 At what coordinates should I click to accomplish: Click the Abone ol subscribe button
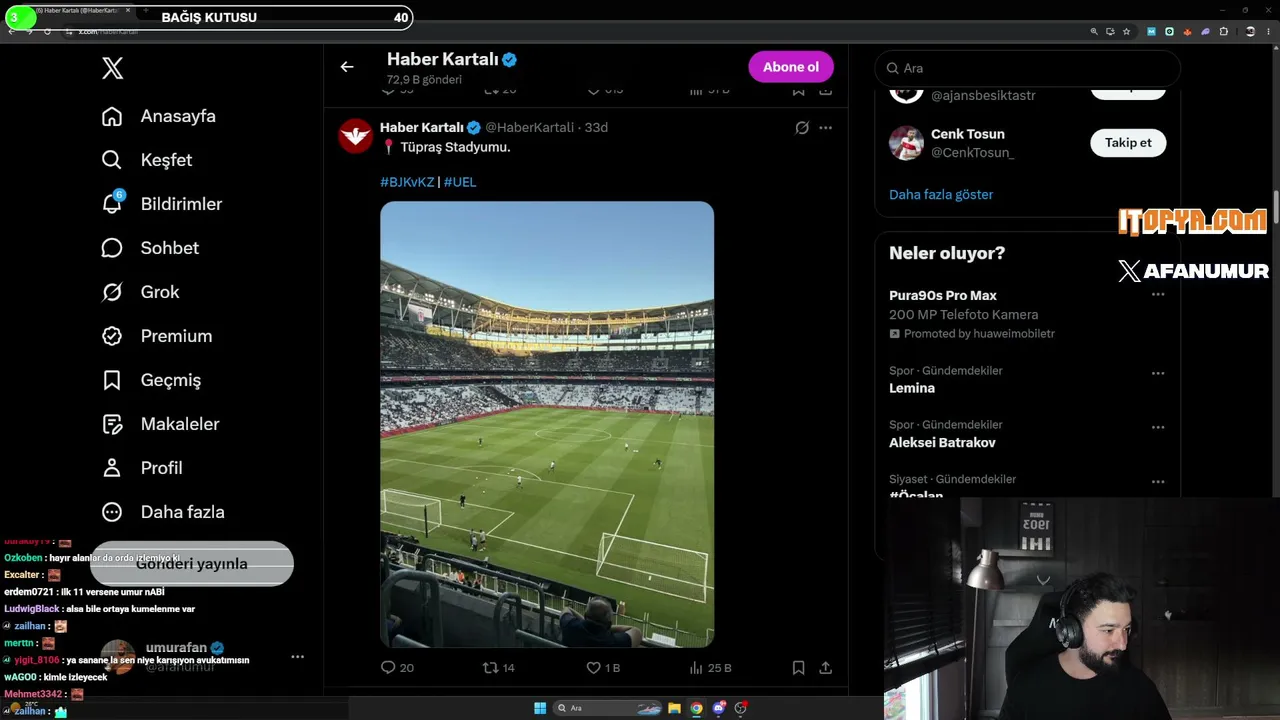tap(791, 67)
